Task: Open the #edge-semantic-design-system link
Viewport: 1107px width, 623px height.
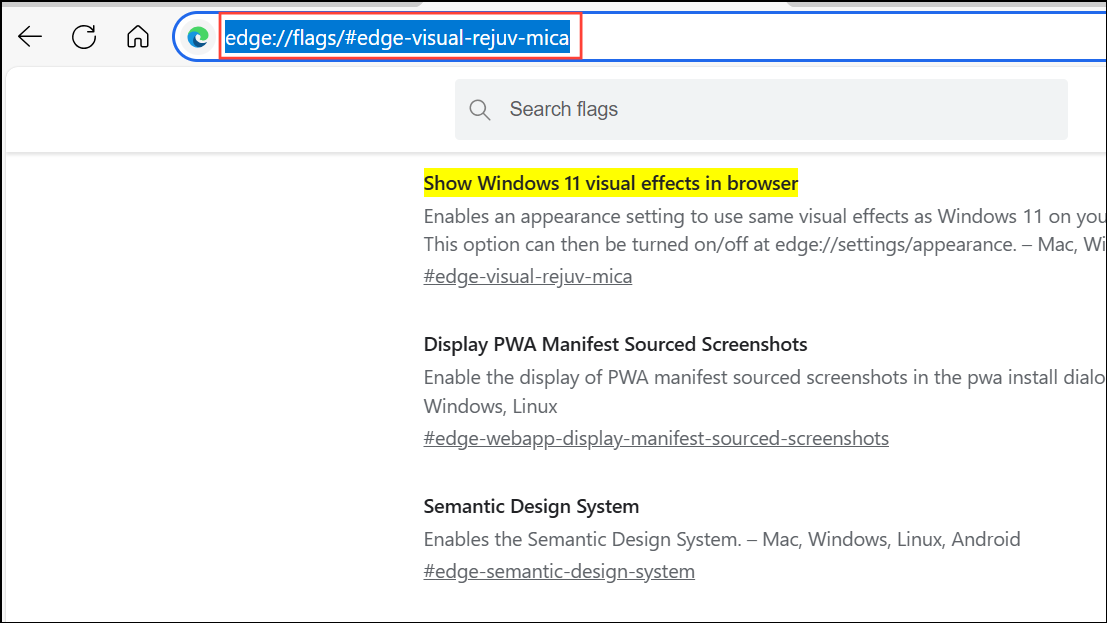Action: tap(559, 571)
